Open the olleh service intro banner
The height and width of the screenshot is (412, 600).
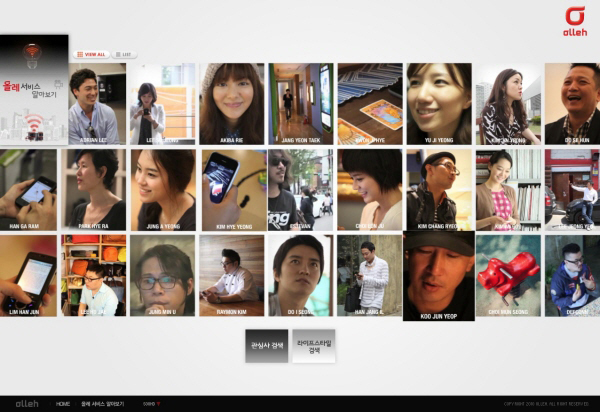(33, 90)
